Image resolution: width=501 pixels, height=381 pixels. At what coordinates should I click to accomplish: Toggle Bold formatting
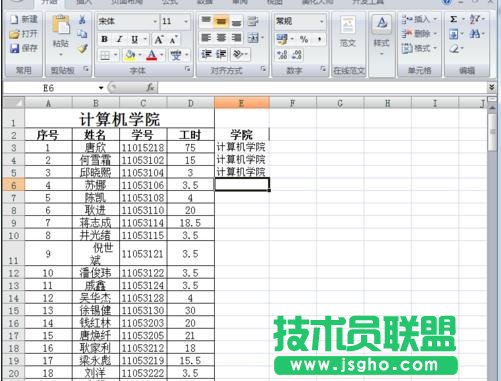coord(104,39)
